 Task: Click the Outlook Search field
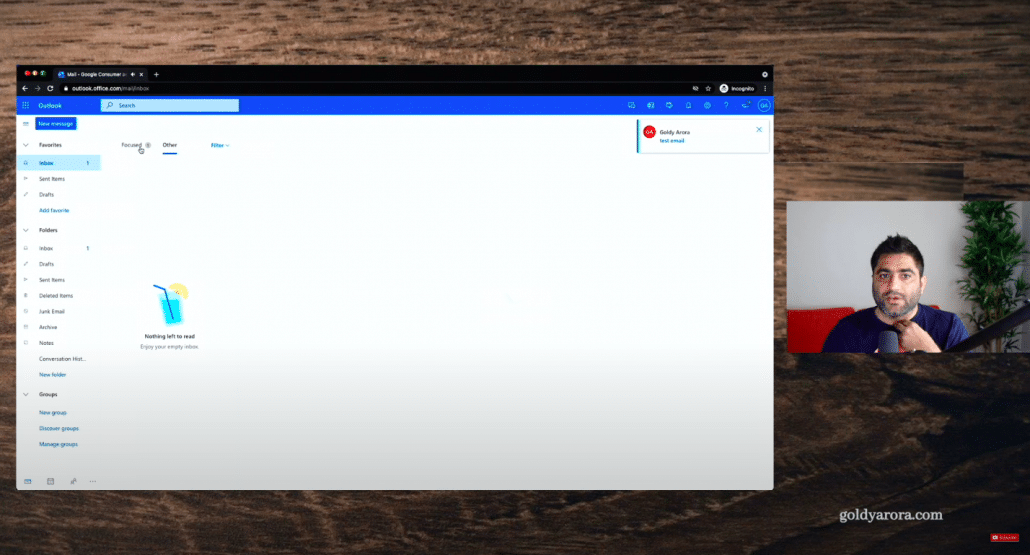[x=169, y=105]
